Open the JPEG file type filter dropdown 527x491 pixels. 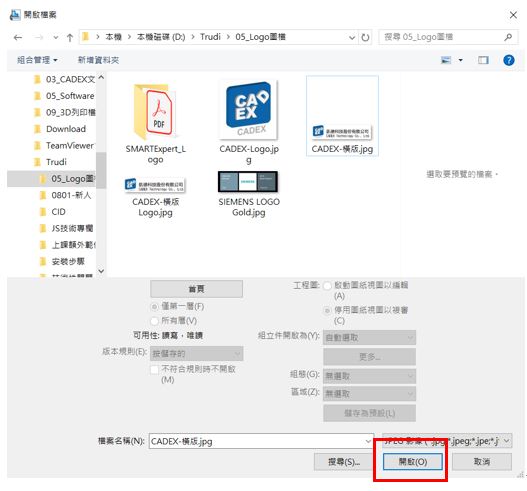pos(447,441)
